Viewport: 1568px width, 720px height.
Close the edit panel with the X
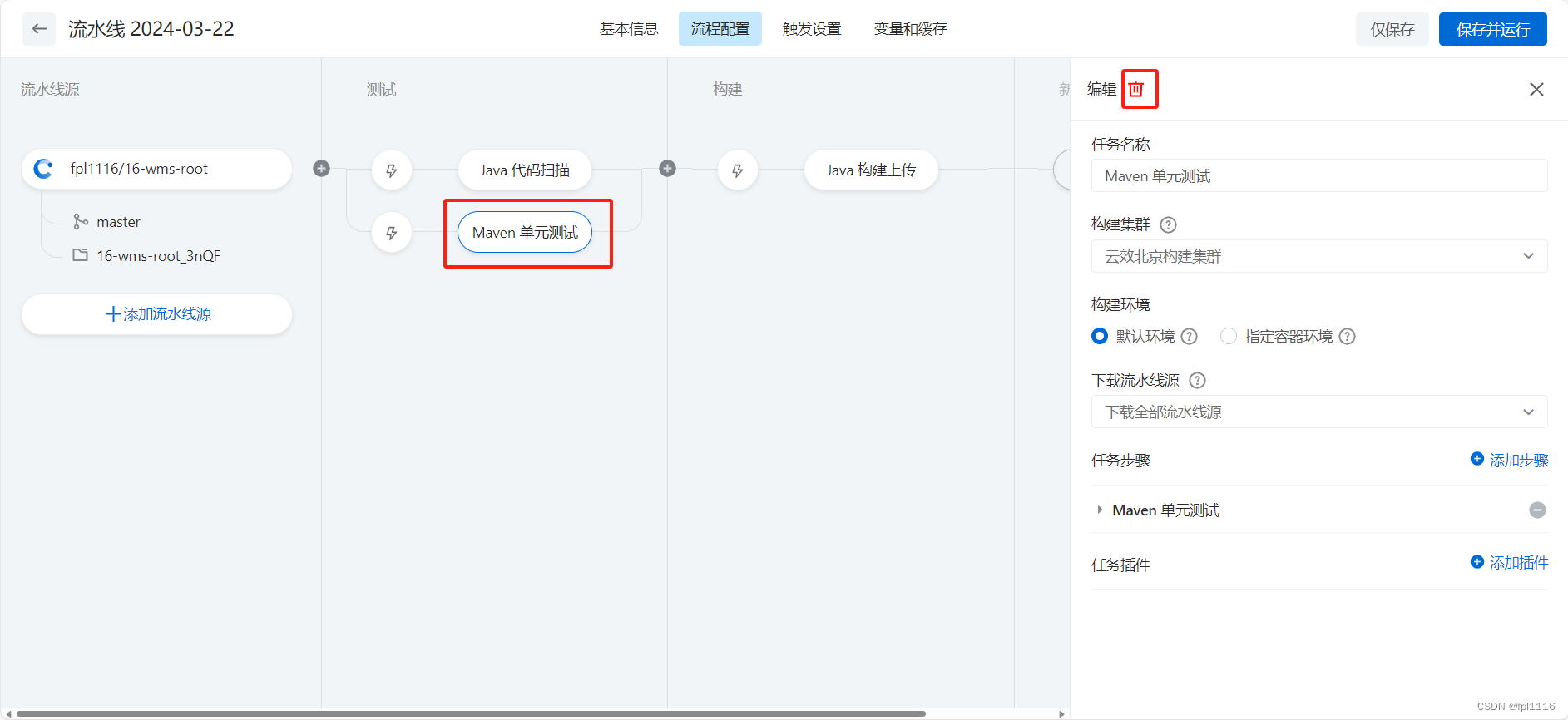(x=1536, y=89)
